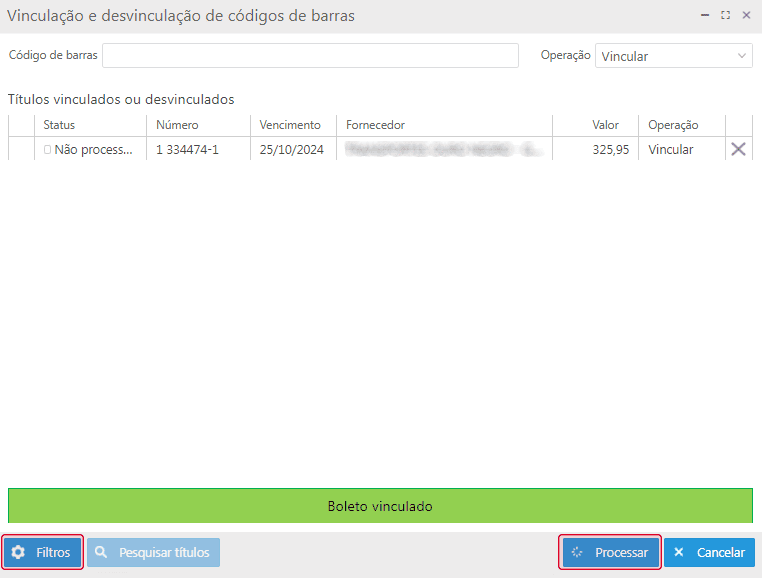The height and width of the screenshot is (578, 762).
Task: Click the Vencimento column header
Action: click(290, 125)
